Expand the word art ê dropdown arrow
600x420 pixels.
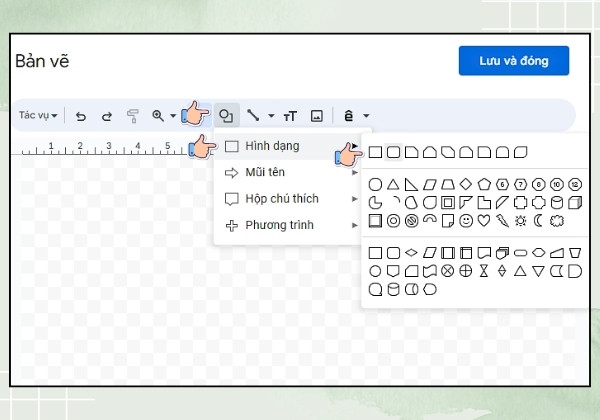point(366,116)
